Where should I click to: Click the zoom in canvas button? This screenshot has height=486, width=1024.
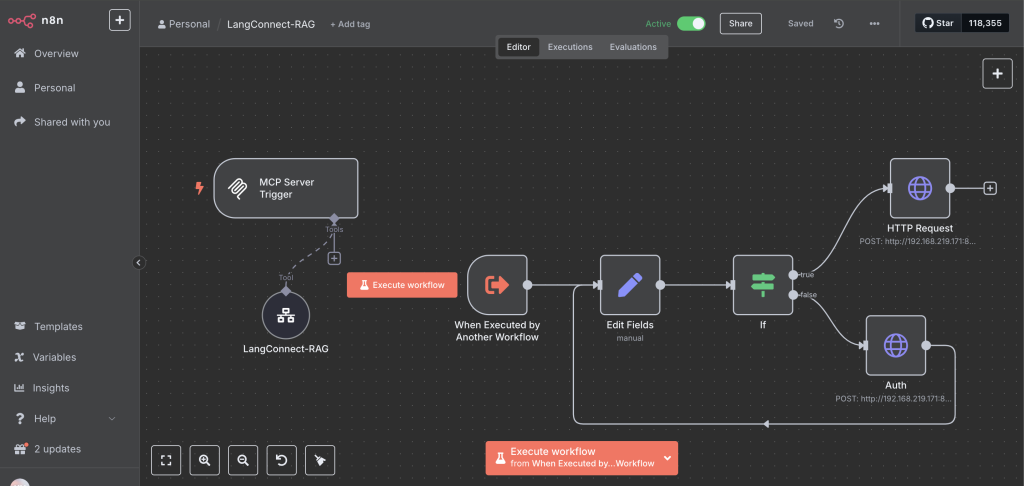[x=204, y=461]
